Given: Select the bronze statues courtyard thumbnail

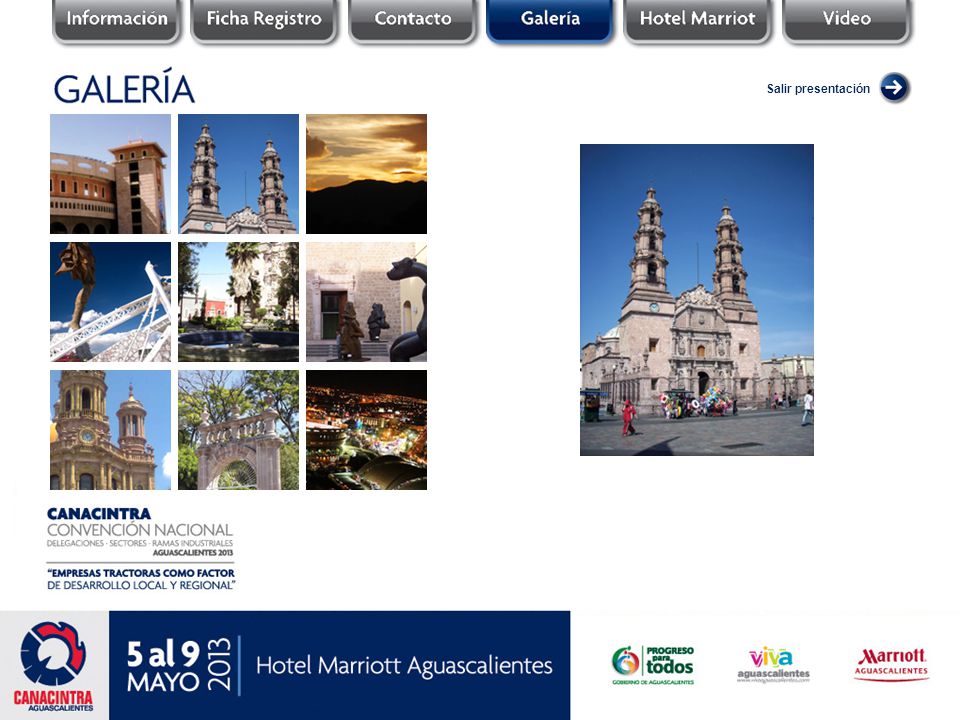Looking at the screenshot, I should click(x=366, y=302).
